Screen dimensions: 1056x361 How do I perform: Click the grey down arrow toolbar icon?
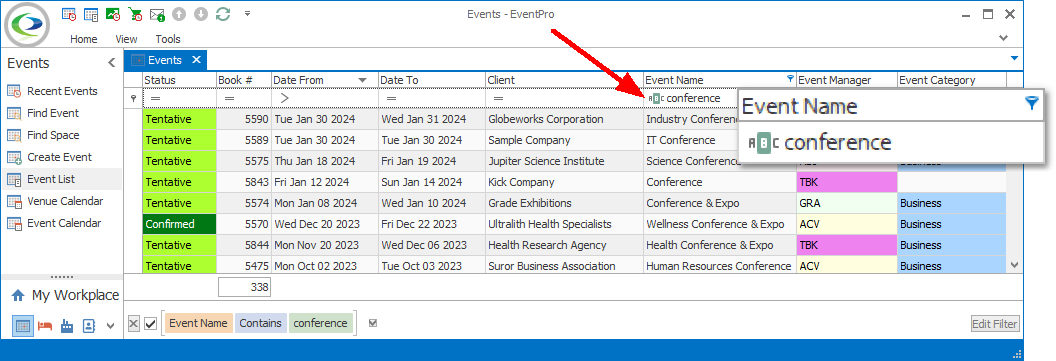(x=201, y=13)
